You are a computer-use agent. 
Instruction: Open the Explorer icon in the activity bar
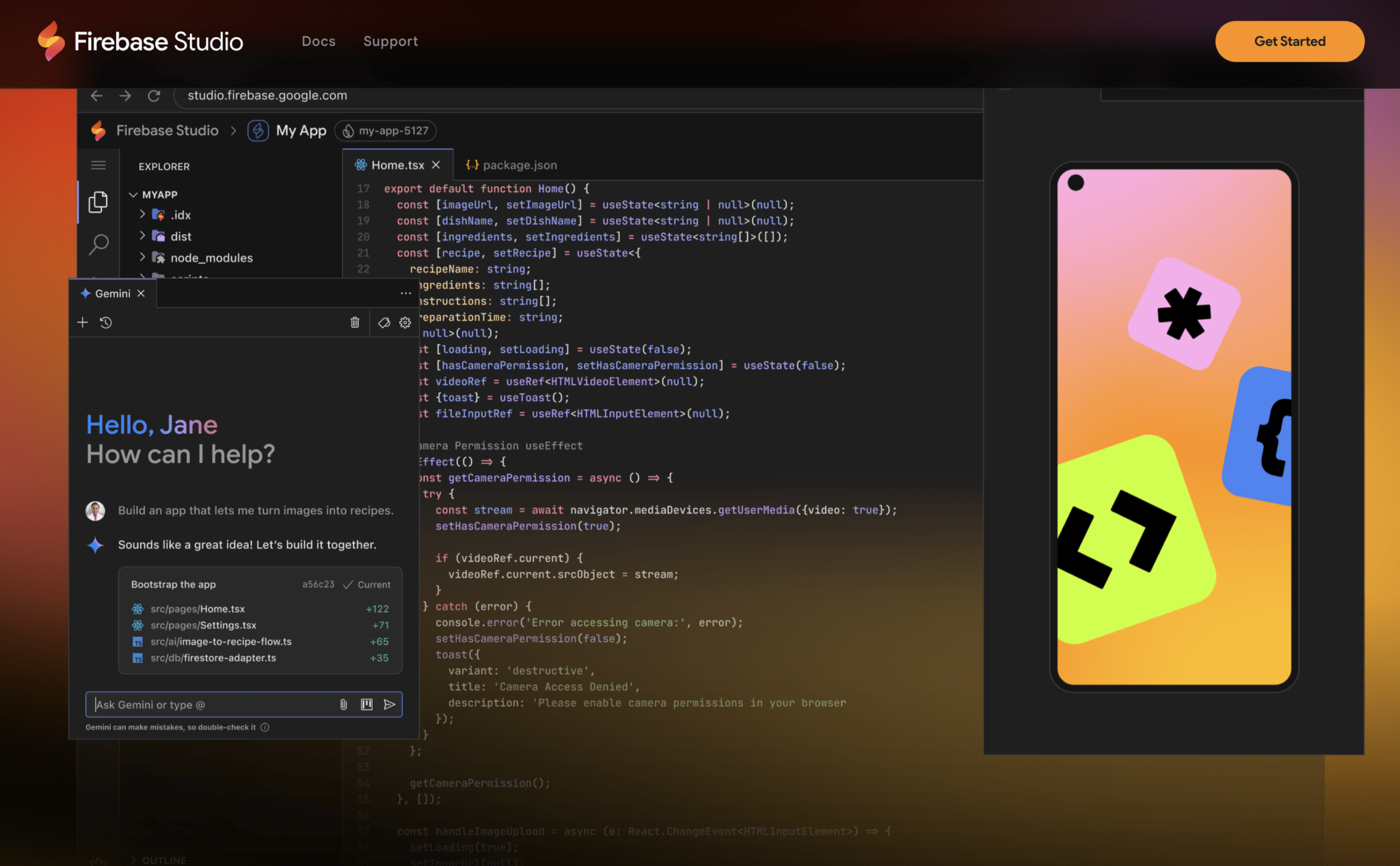tap(98, 202)
